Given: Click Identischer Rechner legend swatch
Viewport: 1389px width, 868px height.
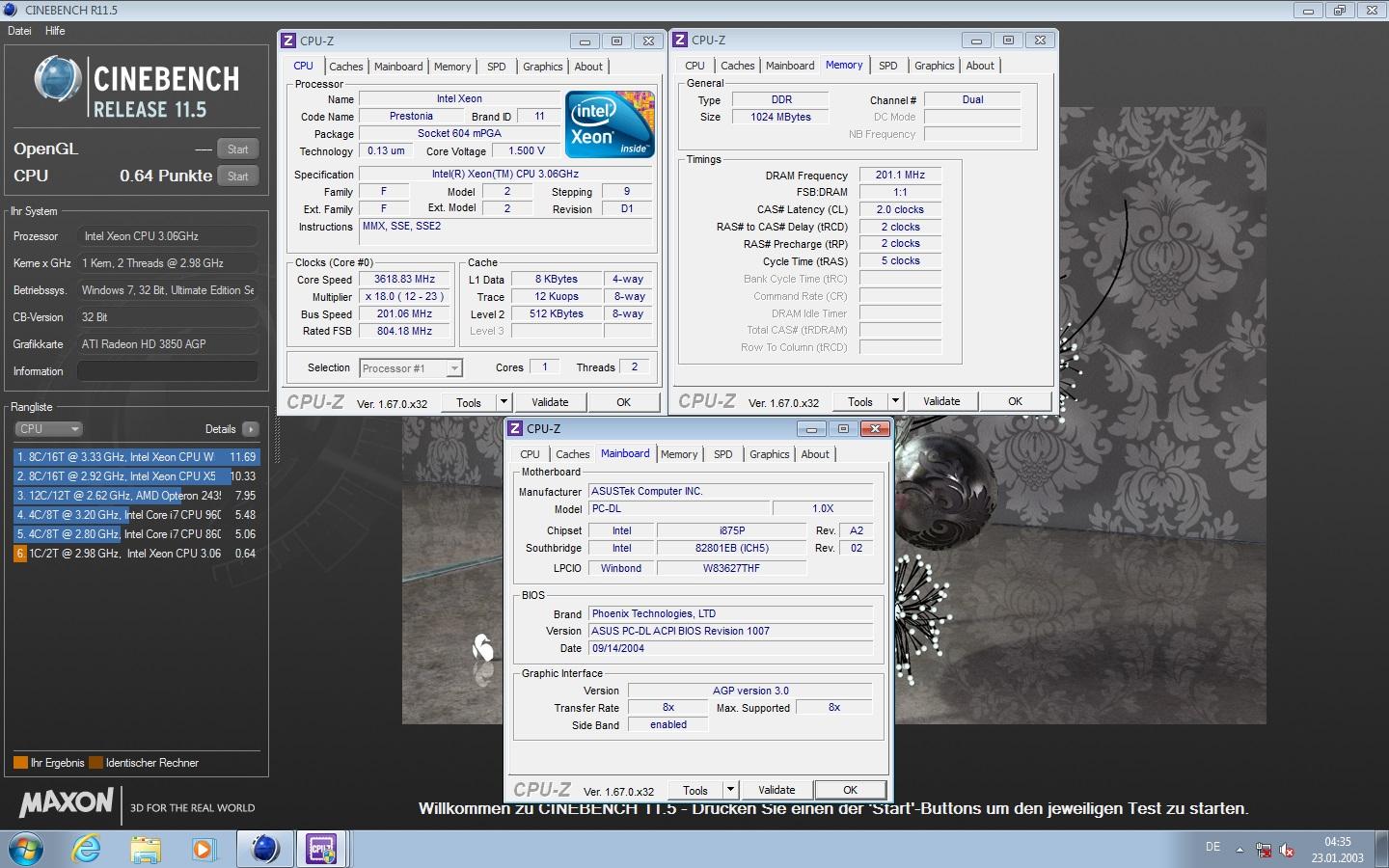Looking at the screenshot, I should [95, 763].
